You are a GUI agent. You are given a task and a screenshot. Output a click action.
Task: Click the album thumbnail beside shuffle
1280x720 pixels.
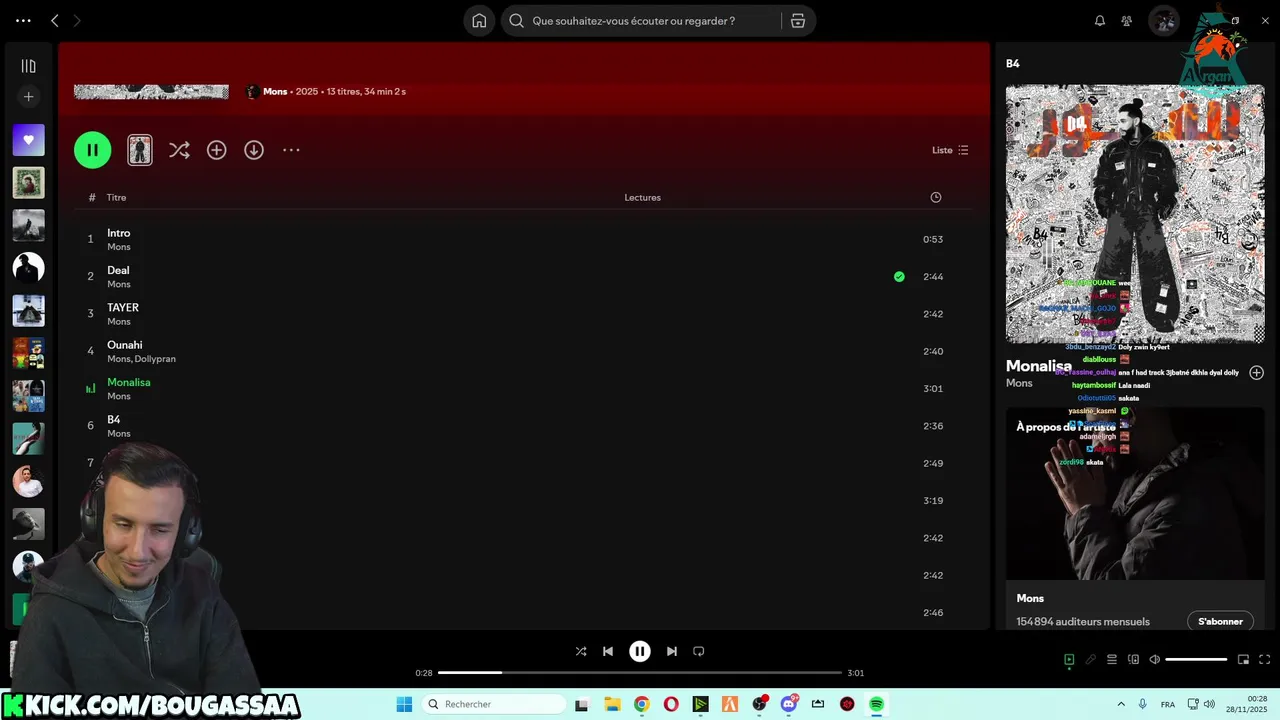[x=140, y=150]
